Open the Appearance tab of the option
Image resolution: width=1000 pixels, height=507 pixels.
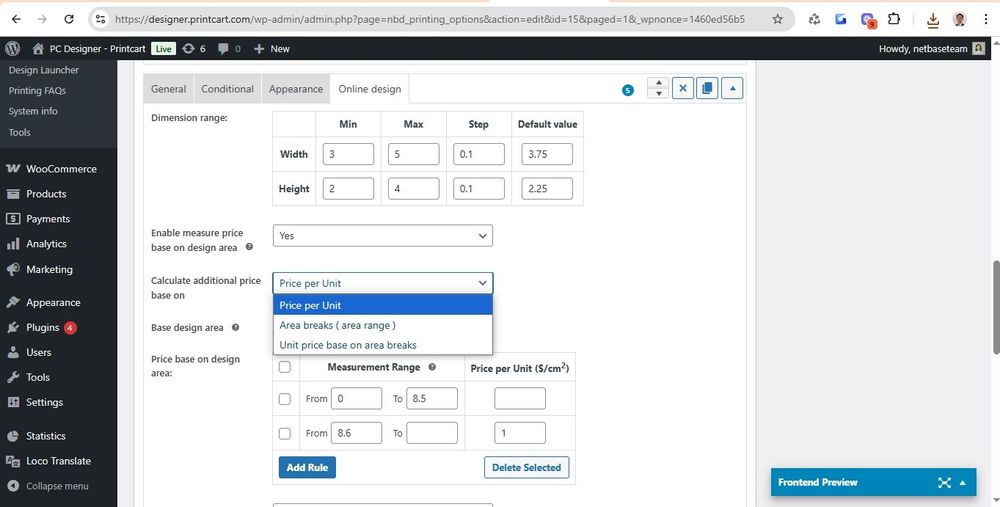click(296, 89)
